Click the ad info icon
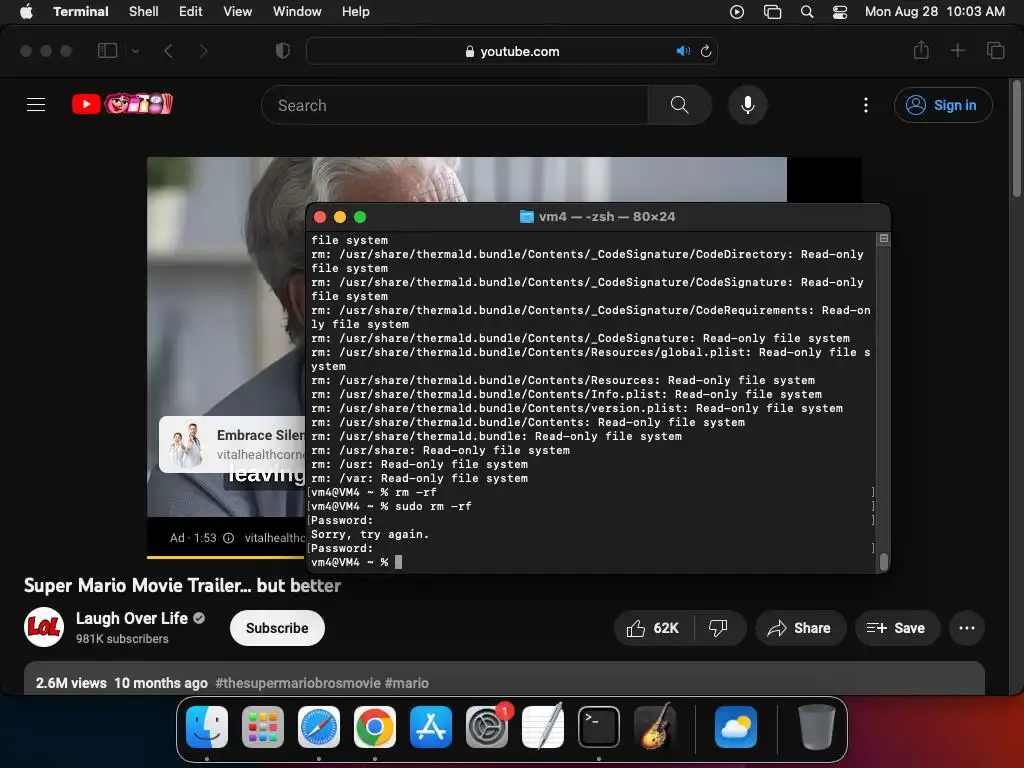Image resolution: width=1024 pixels, height=768 pixels. [x=229, y=538]
